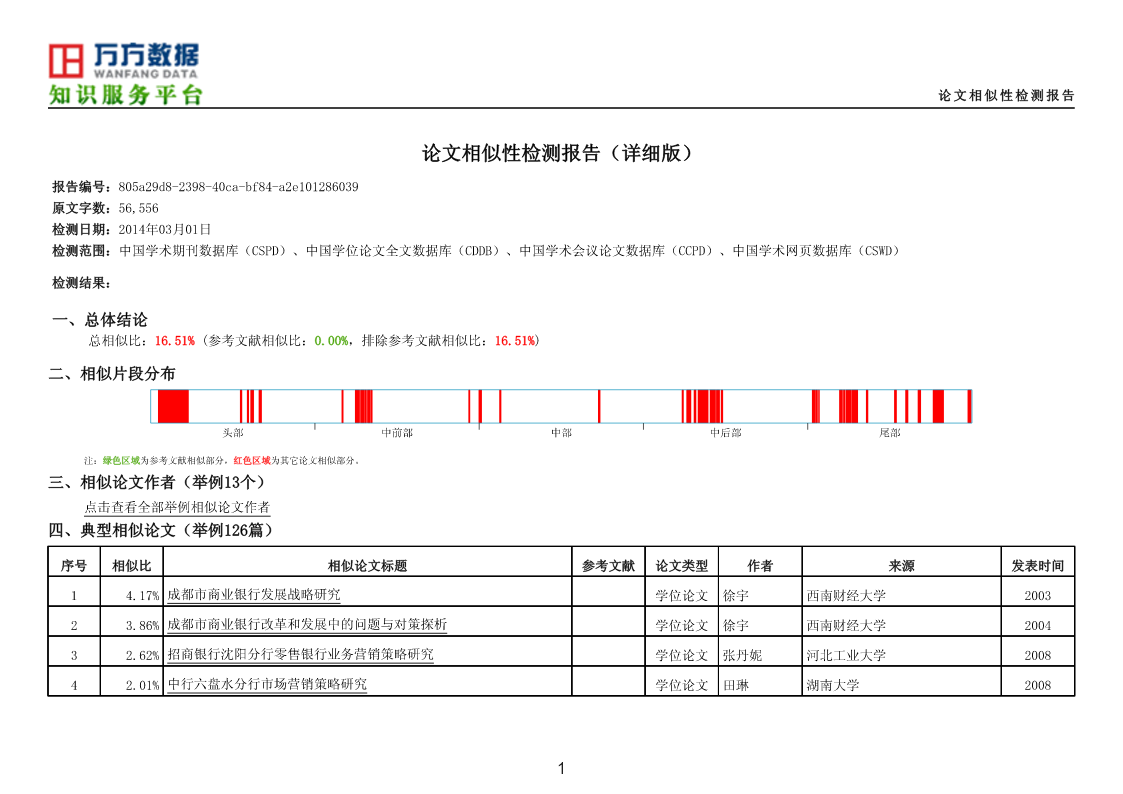This screenshot has width=1123, height=794.
Task: Click the 中部 label under distribution bar
Action: pyautogui.click(x=562, y=432)
